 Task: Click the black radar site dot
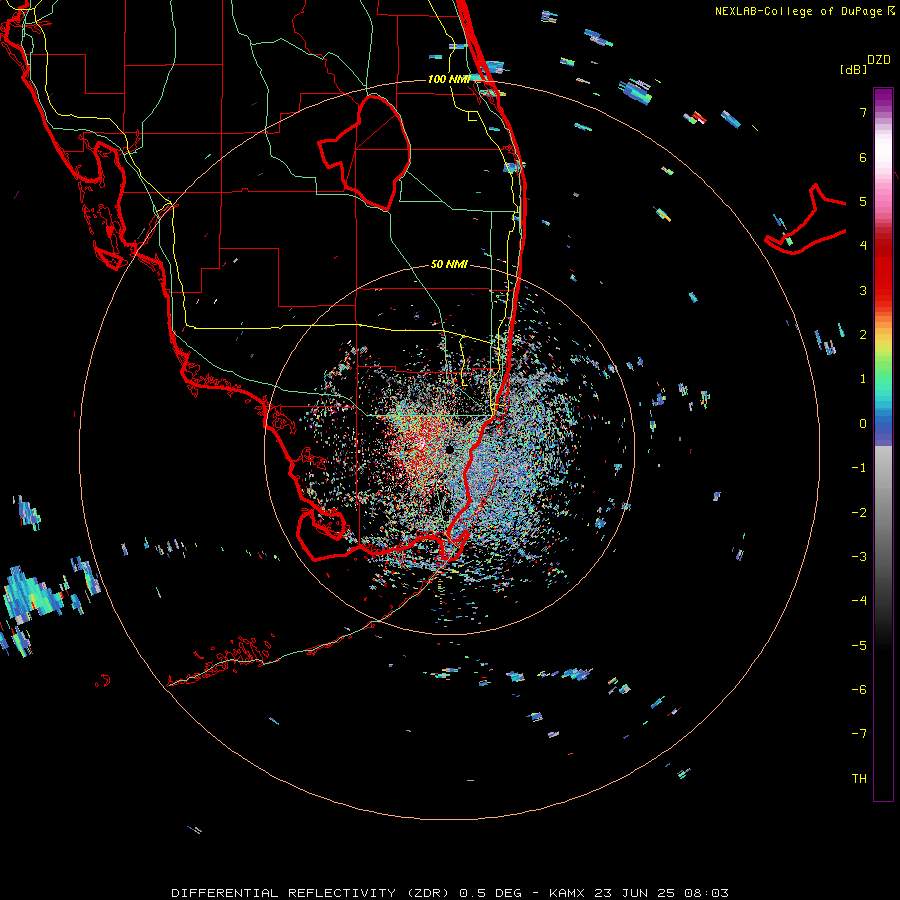(450, 449)
